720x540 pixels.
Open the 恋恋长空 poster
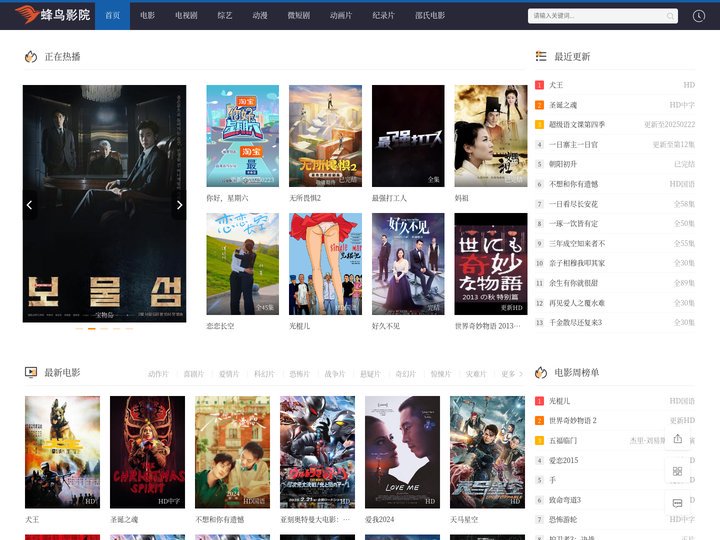point(242,264)
